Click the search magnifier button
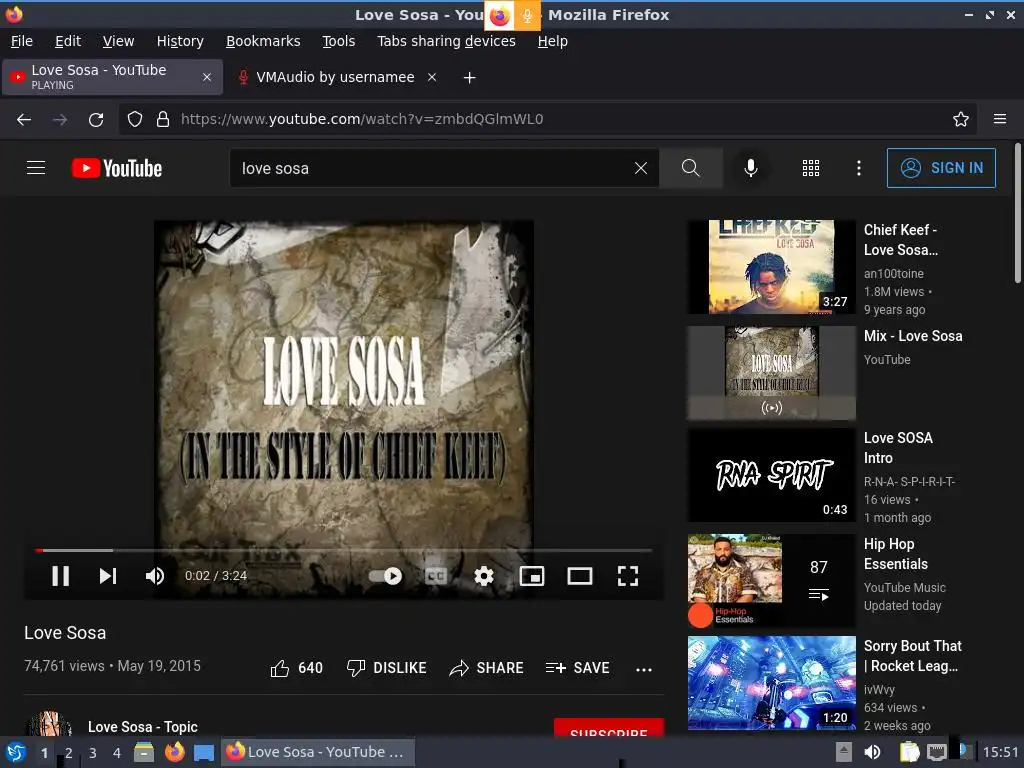 [690, 168]
